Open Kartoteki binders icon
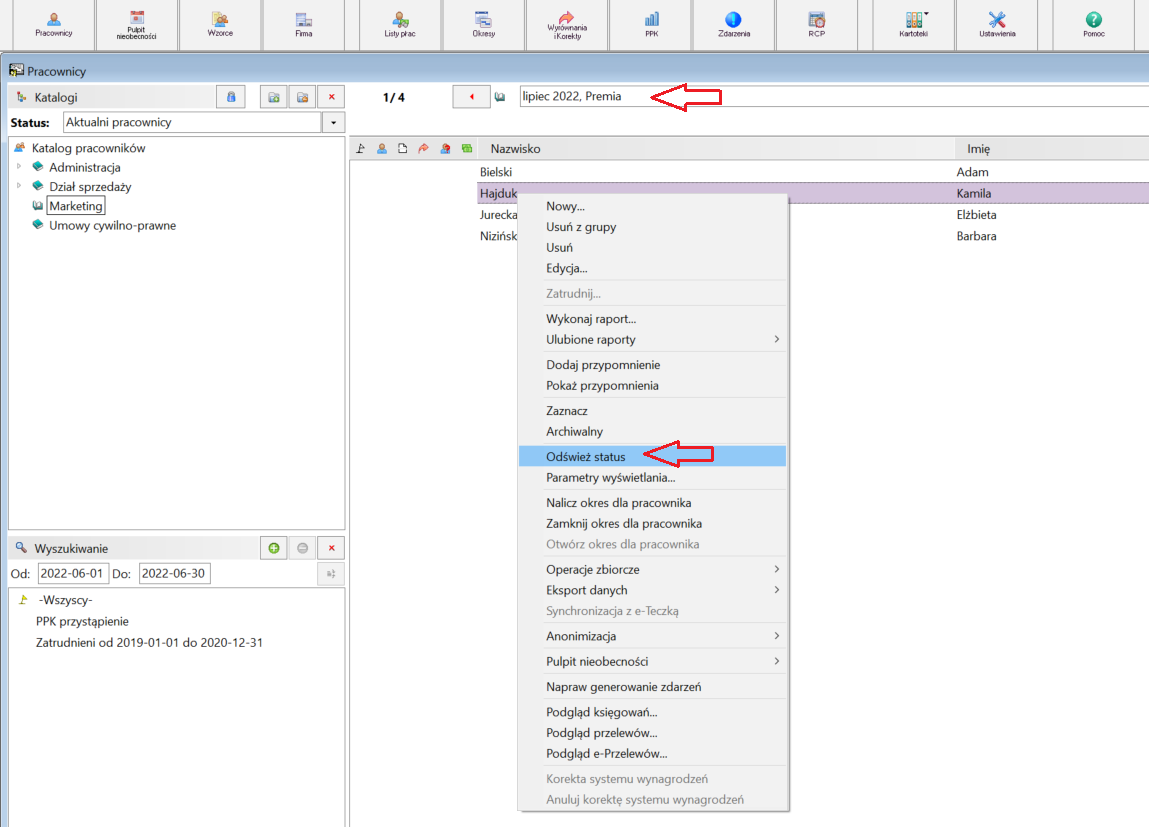Viewport: 1149px width, 827px height. [914, 24]
